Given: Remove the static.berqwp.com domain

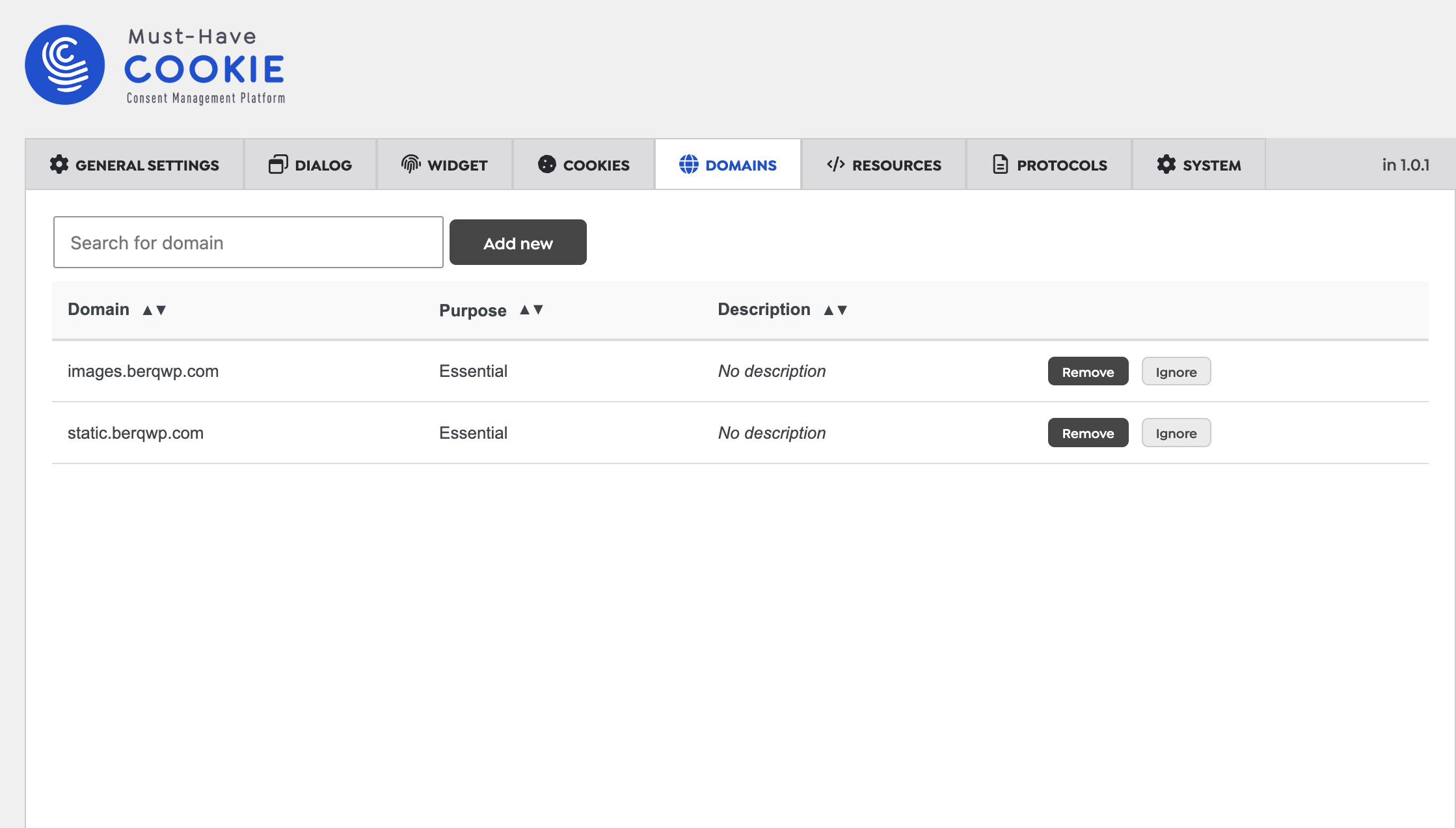Looking at the screenshot, I should point(1088,433).
